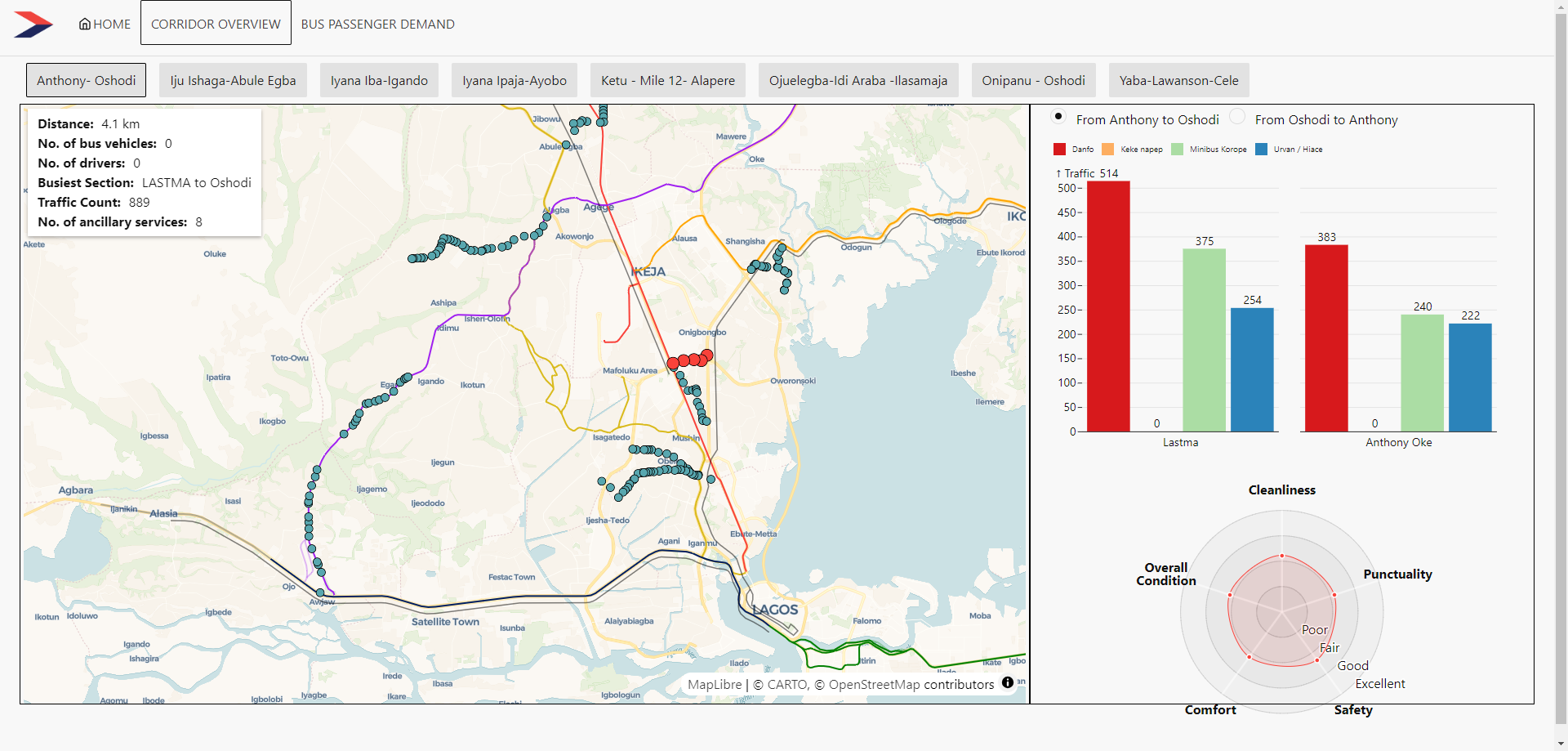The height and width of the screenshot is (751, 1568).
Task: Toggle the map attribution info icon
Action: tap(1008, 682)
